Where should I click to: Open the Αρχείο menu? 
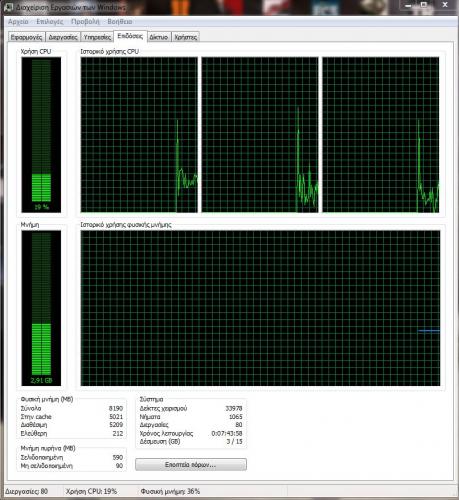(18, 22)
